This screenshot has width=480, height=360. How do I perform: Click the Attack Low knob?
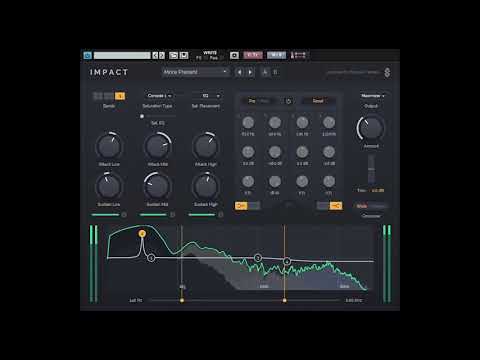pos(109,146)
